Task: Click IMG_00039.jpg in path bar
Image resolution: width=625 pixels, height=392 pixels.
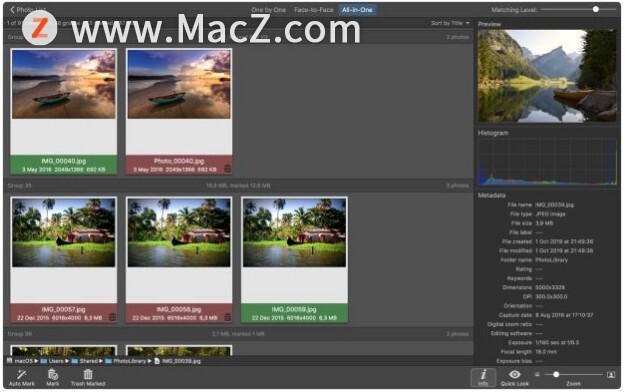Action: [177, 361]
